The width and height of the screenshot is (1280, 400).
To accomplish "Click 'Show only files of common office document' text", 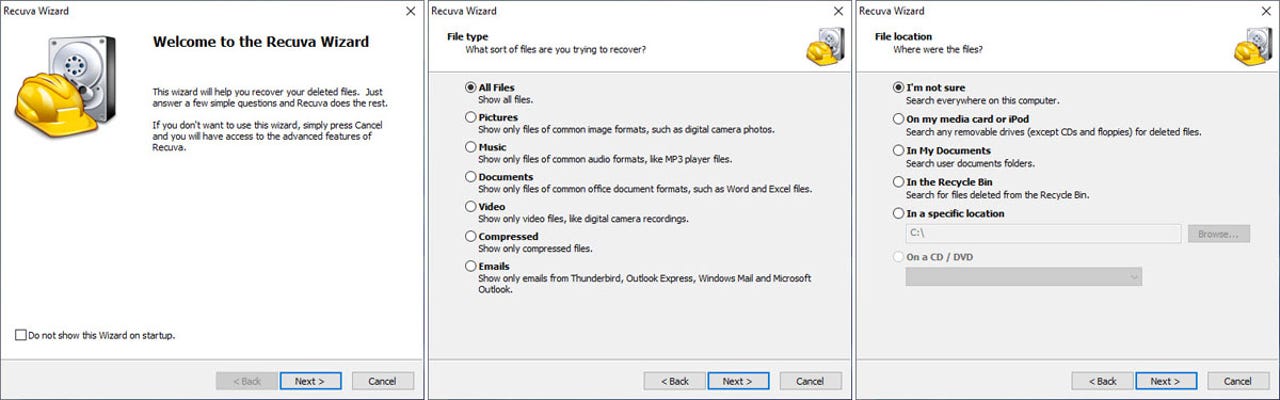I will (645, 189).
